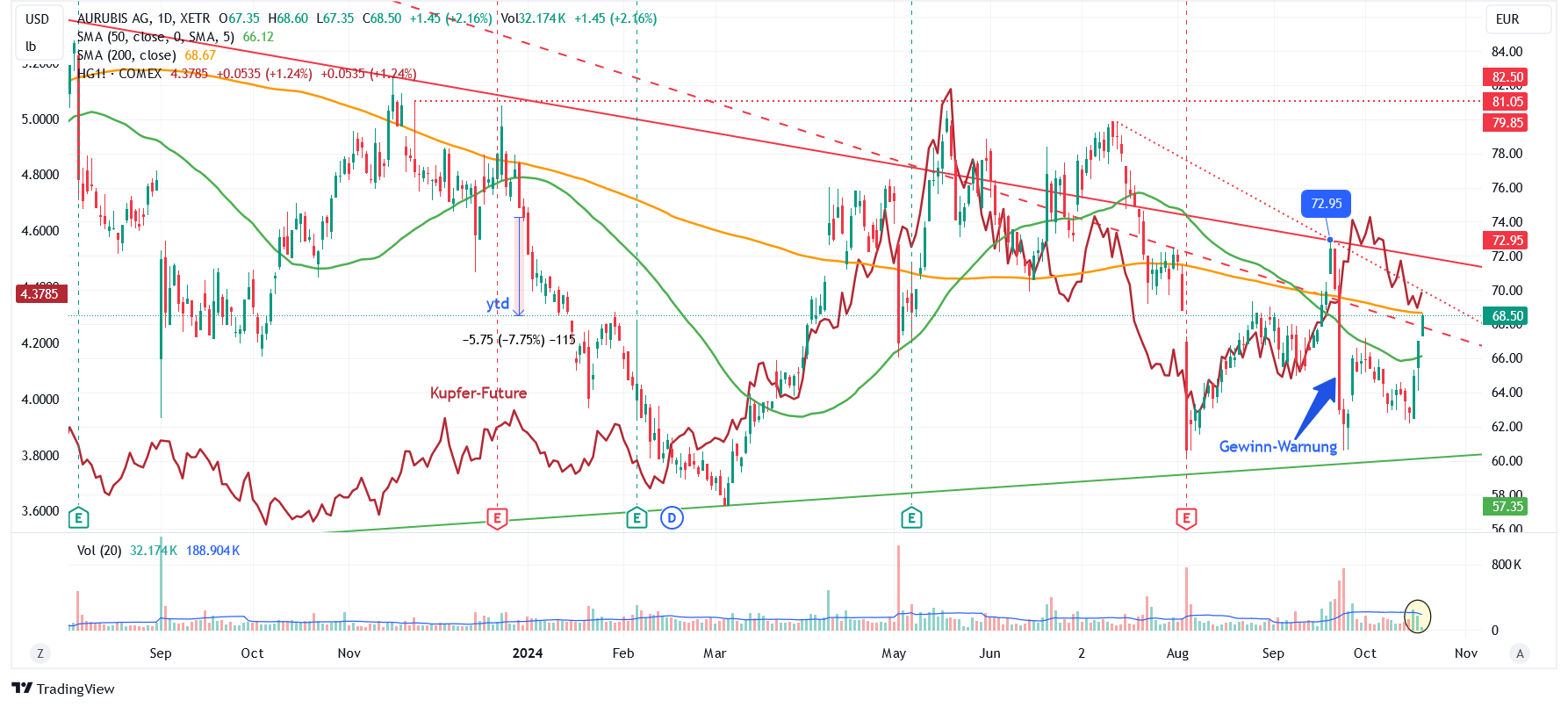Select the blue arrow pointing at the price drop
Image resolution: width=1568 pixels, height=707 pixels.
pos(1316,407)
